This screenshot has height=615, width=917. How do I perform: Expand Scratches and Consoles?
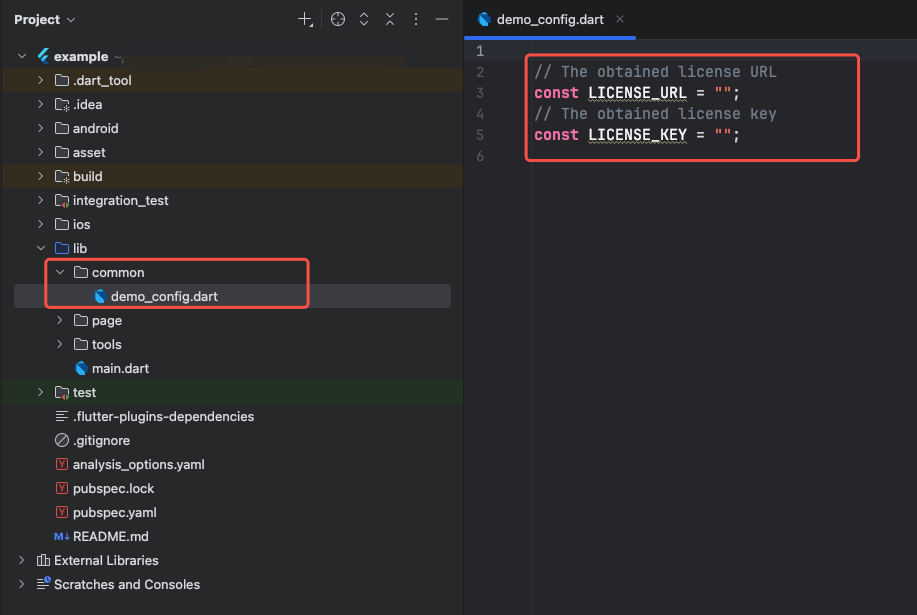tap(22, 584)
